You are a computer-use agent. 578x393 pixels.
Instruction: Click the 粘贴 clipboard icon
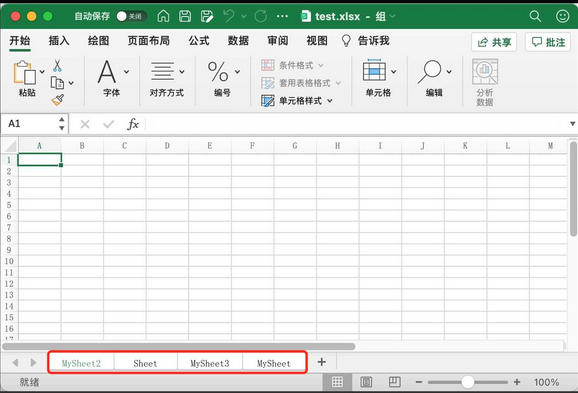click(25, 73)
